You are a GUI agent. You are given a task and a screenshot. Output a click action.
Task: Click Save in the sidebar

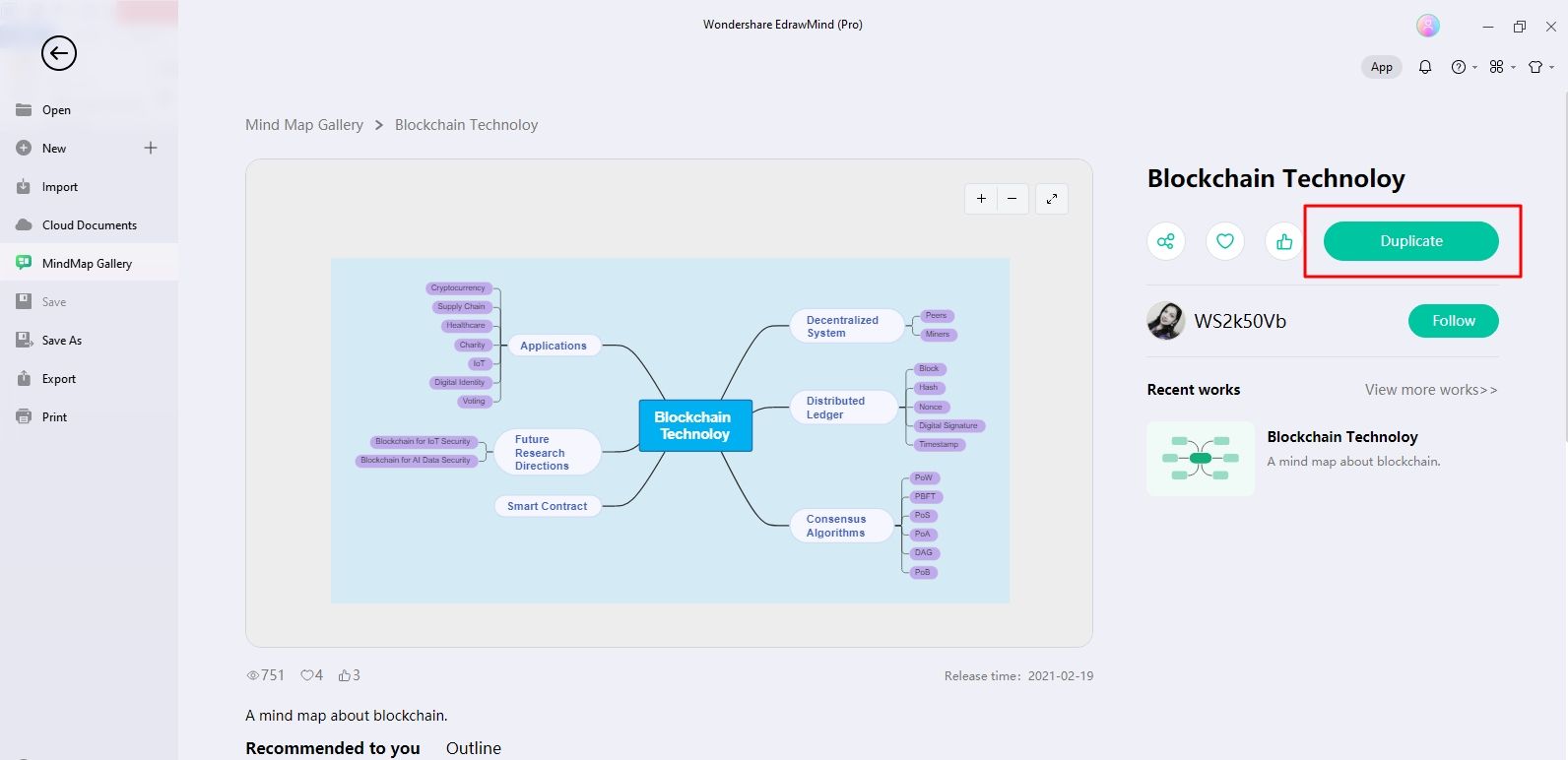[89, 302]
